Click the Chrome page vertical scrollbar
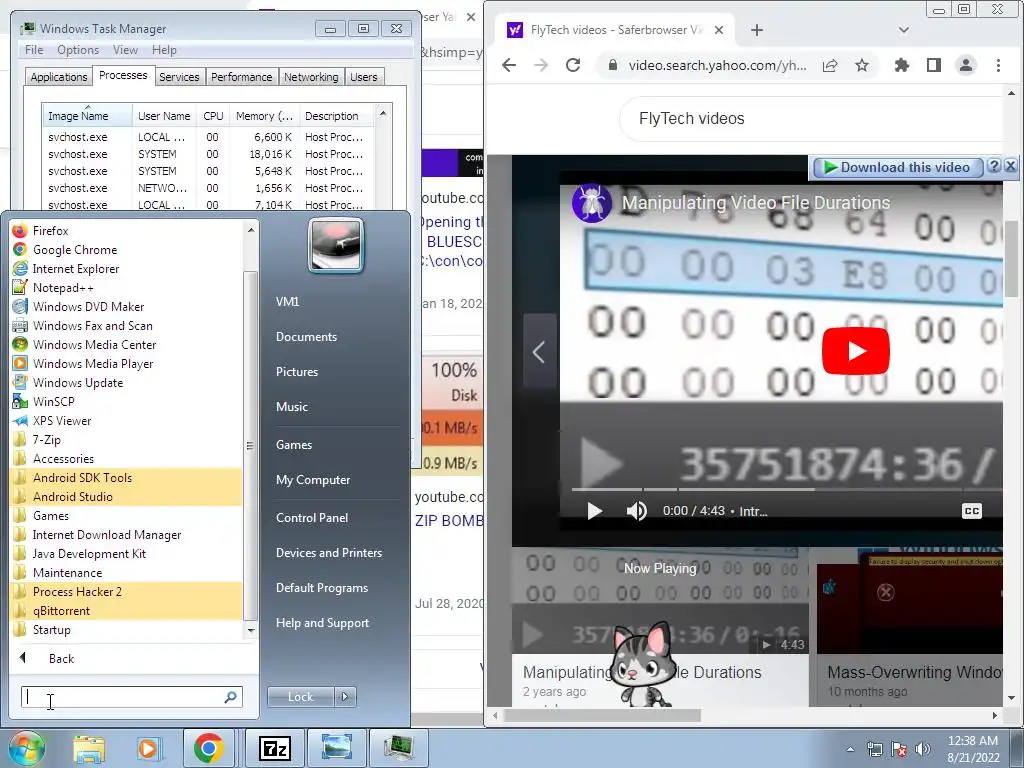The height and width of the screenshot is (768, 1024). tap(1011, 259)
